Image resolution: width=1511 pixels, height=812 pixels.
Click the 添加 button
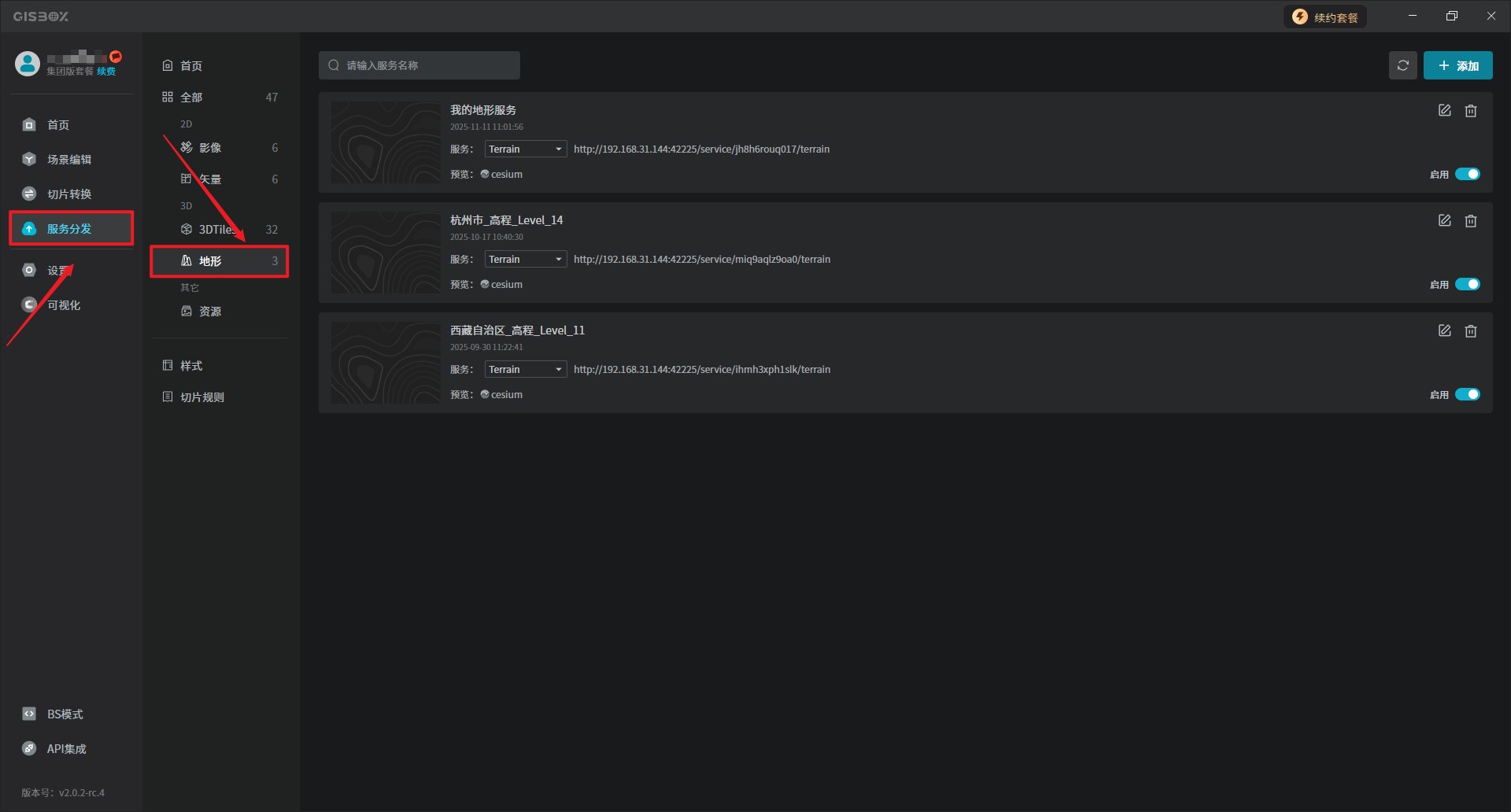point(1457,66)
